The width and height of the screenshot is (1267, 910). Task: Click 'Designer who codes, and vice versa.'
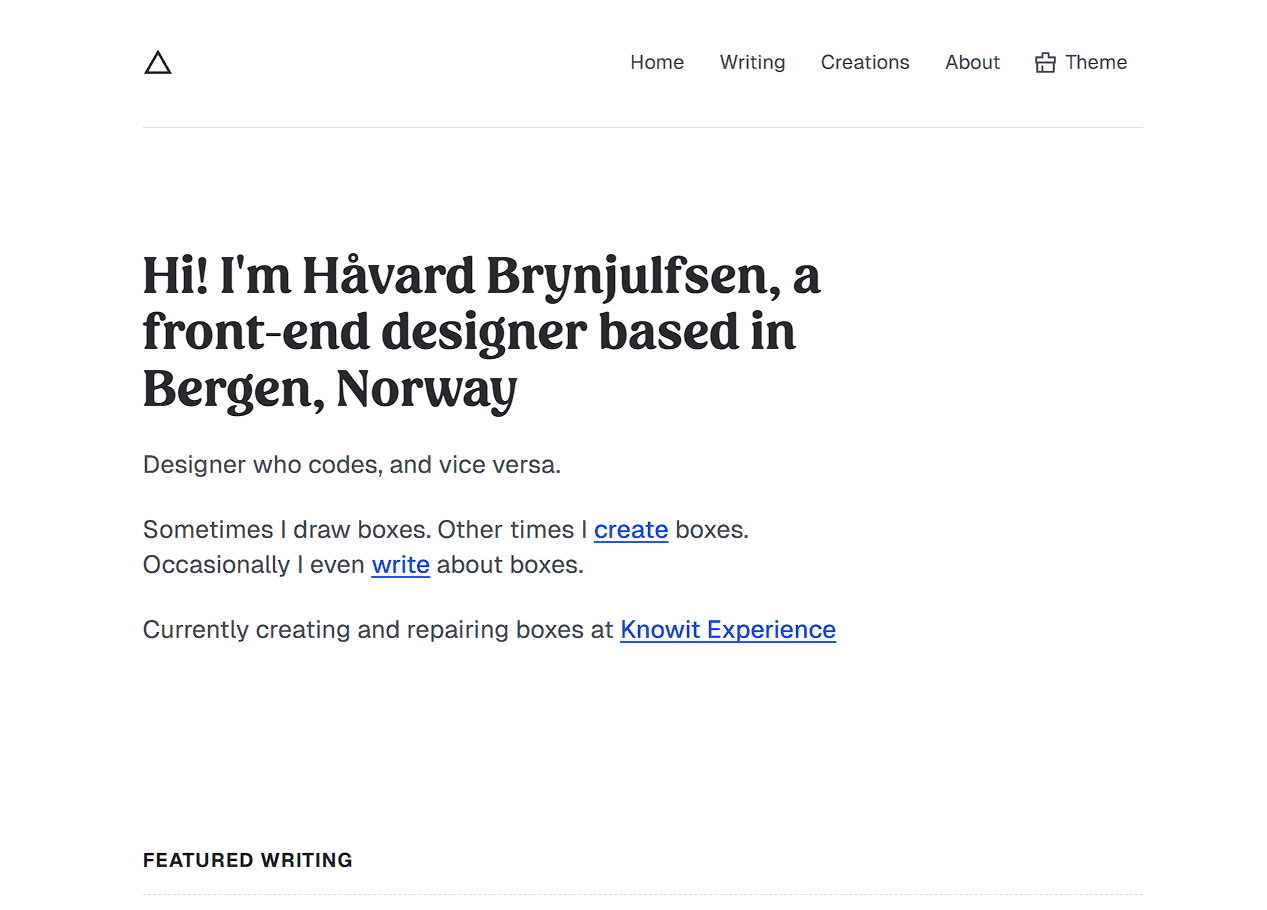(x=352, y=465)
